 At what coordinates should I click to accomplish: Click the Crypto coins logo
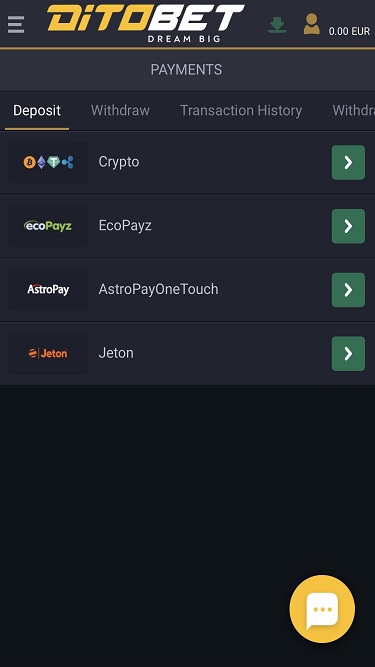pyautogui.click(x=48, y=162)
